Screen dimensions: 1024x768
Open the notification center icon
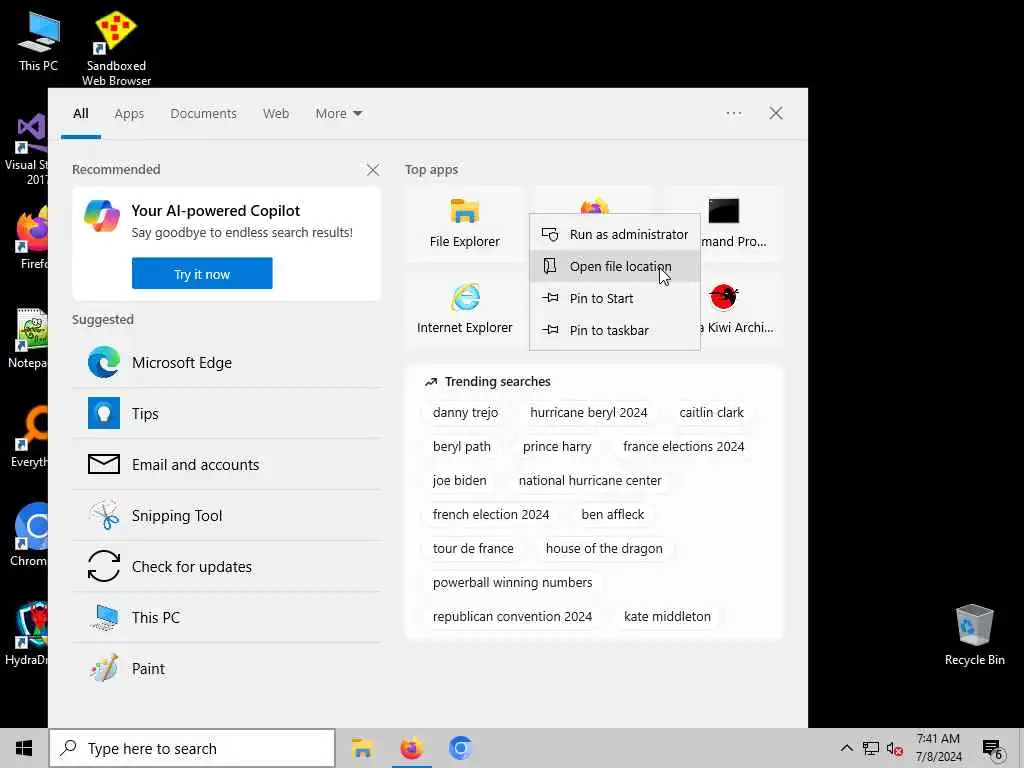click(992, 749)
